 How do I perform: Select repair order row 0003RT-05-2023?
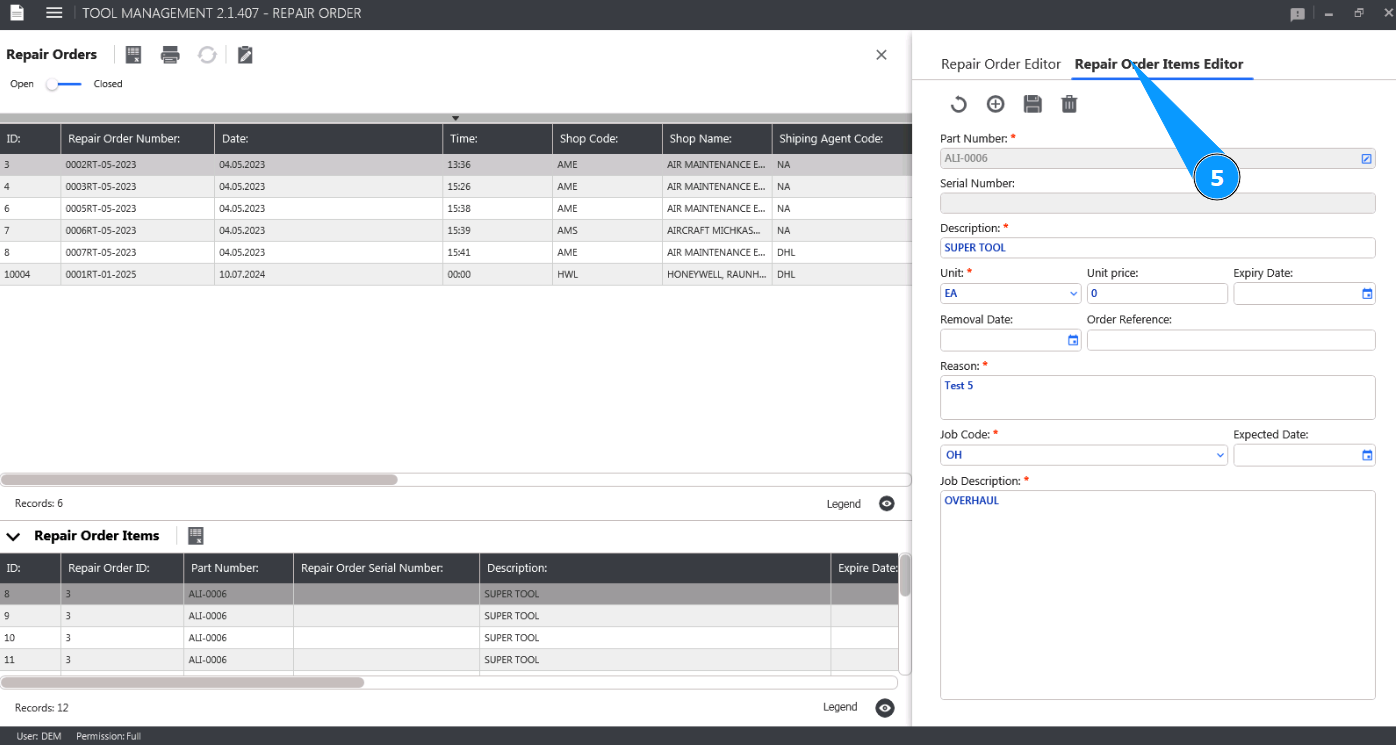456,187
